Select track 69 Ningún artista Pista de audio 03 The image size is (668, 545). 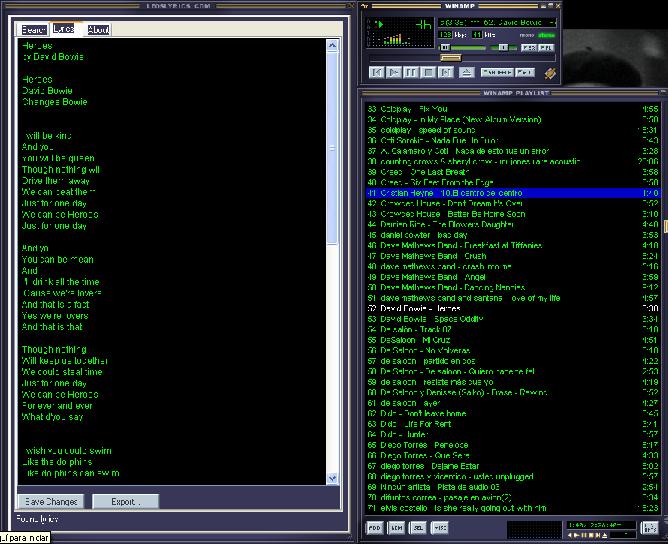513,487
